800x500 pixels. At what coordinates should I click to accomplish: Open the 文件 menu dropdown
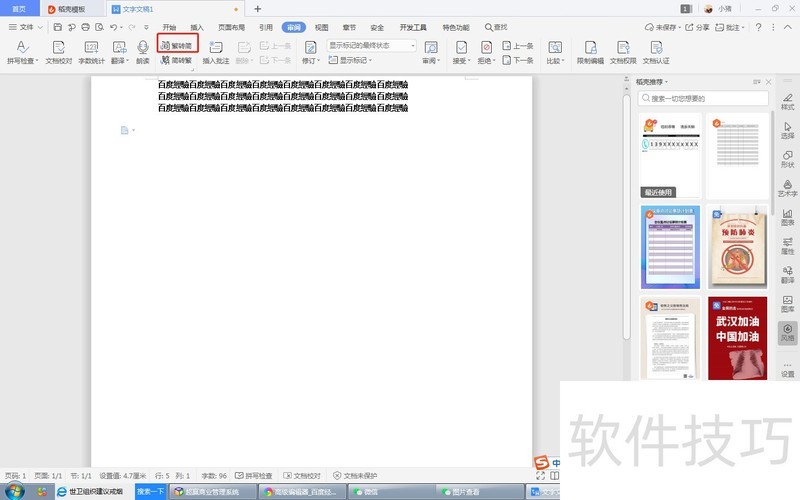26,27
